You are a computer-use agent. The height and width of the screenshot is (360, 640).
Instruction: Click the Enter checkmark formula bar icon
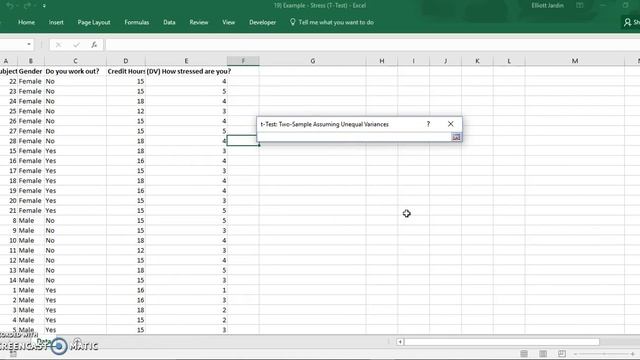(76, 44)
